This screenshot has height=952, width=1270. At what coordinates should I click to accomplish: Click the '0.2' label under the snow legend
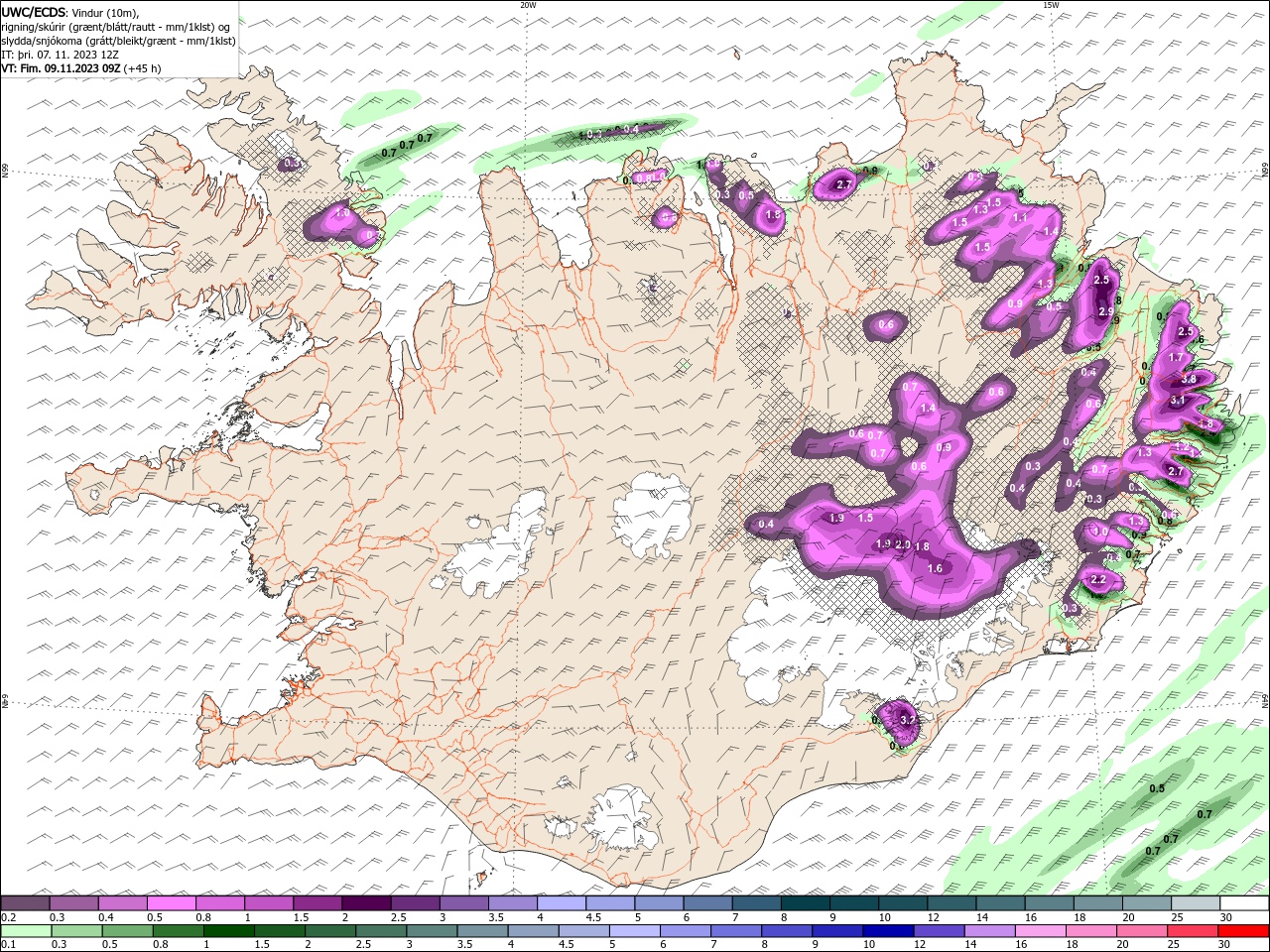tap(8, 917)
